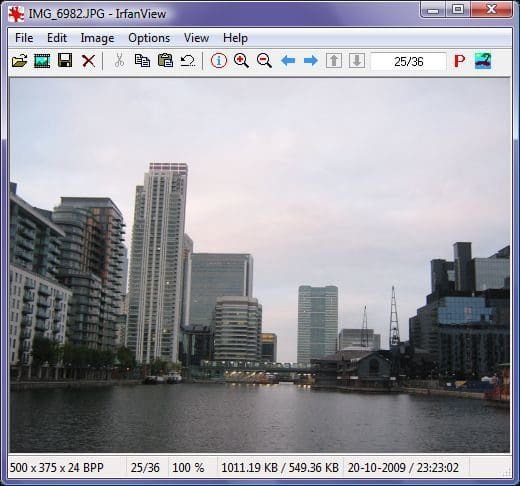Show image information with the info icon
The image size is (520, 486).
[x=219, y=61]
